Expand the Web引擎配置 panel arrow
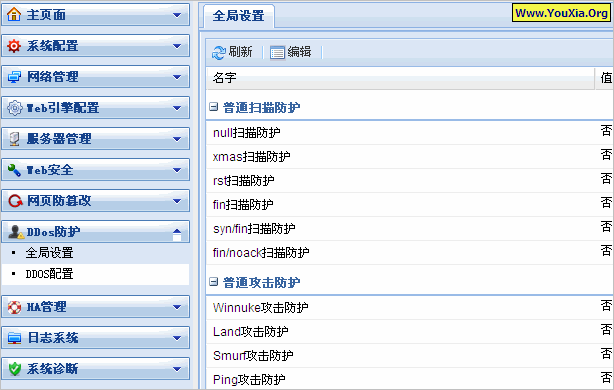The width and height of the screenshot is (614, 390). point(177,108)
